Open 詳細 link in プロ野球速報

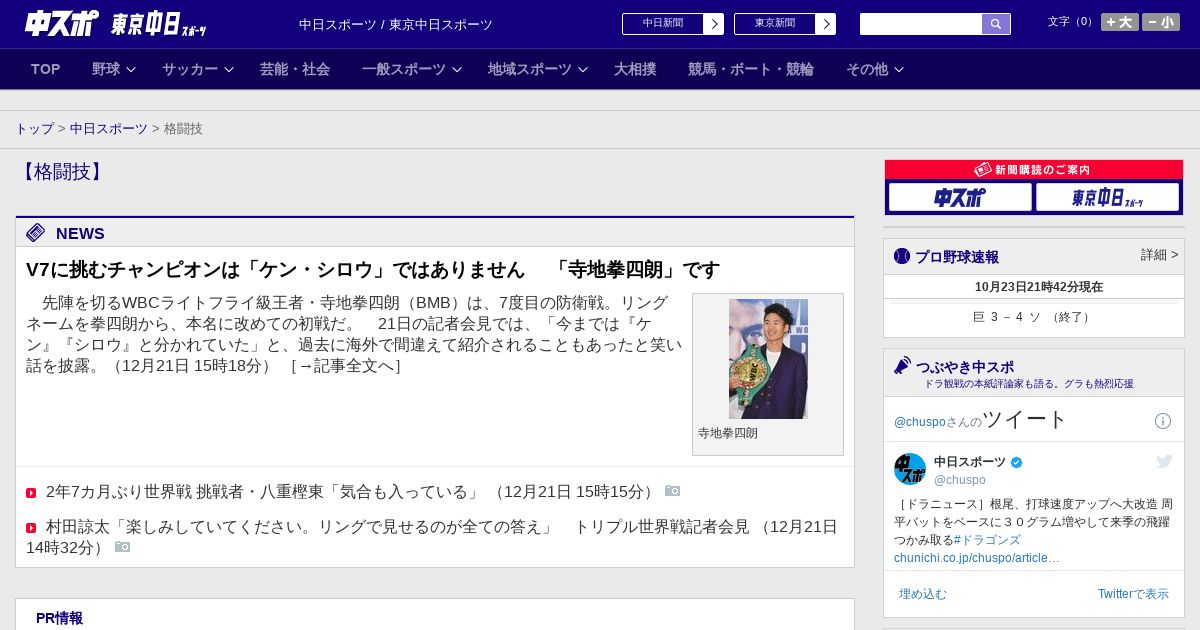pyautogui.click(x=1160, y=255)
